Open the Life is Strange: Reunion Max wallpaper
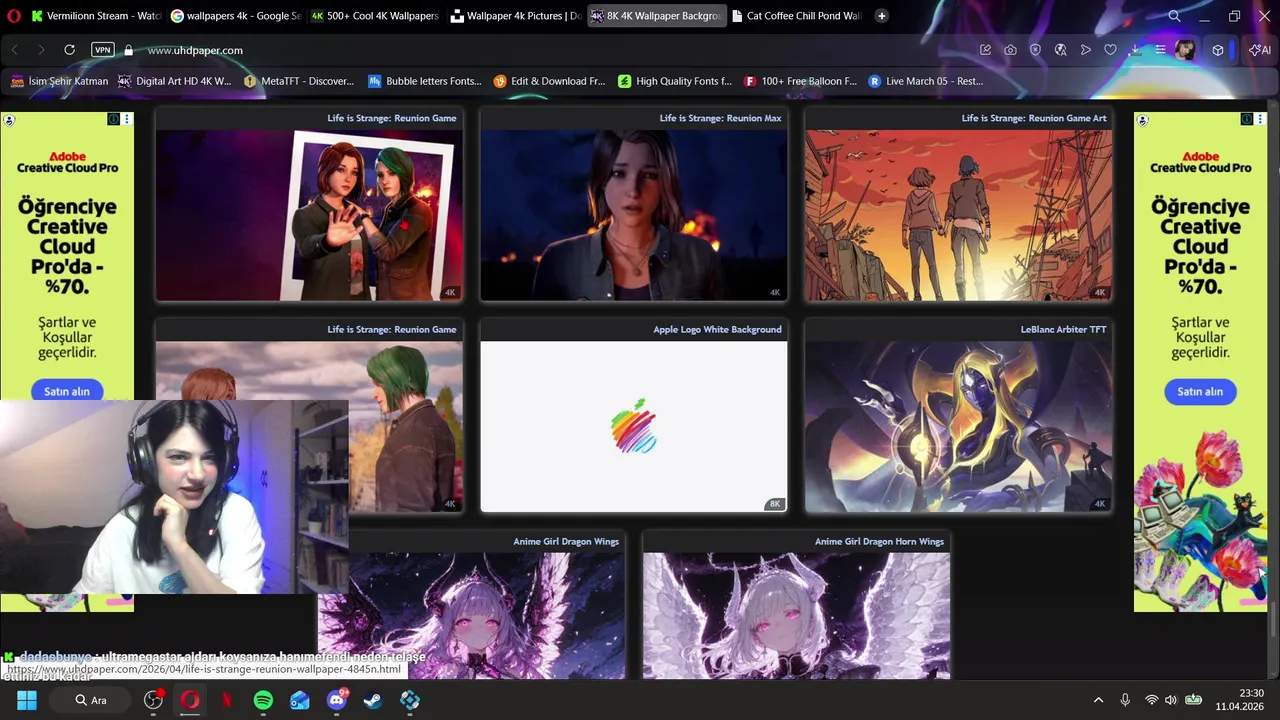This screenshot has height=720, width=1280. pos(633,215)
